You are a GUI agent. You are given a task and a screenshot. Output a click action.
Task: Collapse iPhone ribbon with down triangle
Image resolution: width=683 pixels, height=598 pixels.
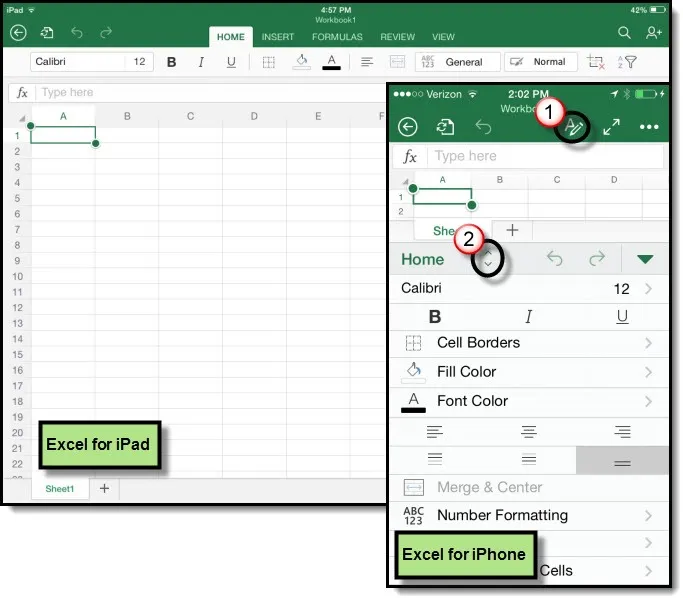645,259
